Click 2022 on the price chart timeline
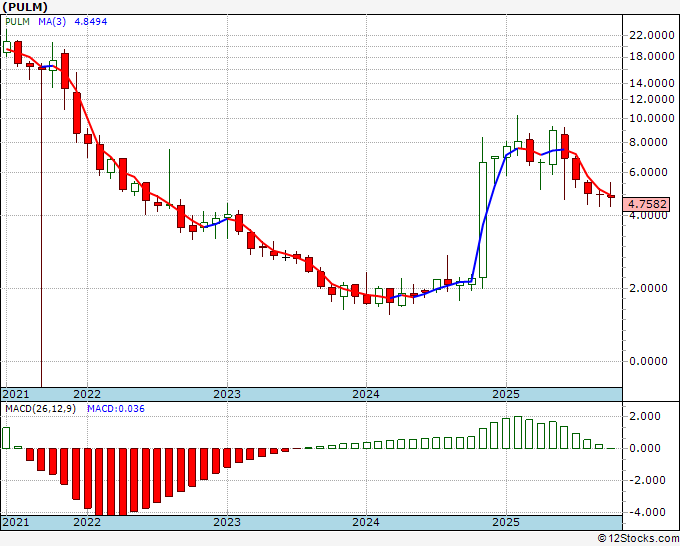Screen dimensions: 680x546 tap(87, 394)
